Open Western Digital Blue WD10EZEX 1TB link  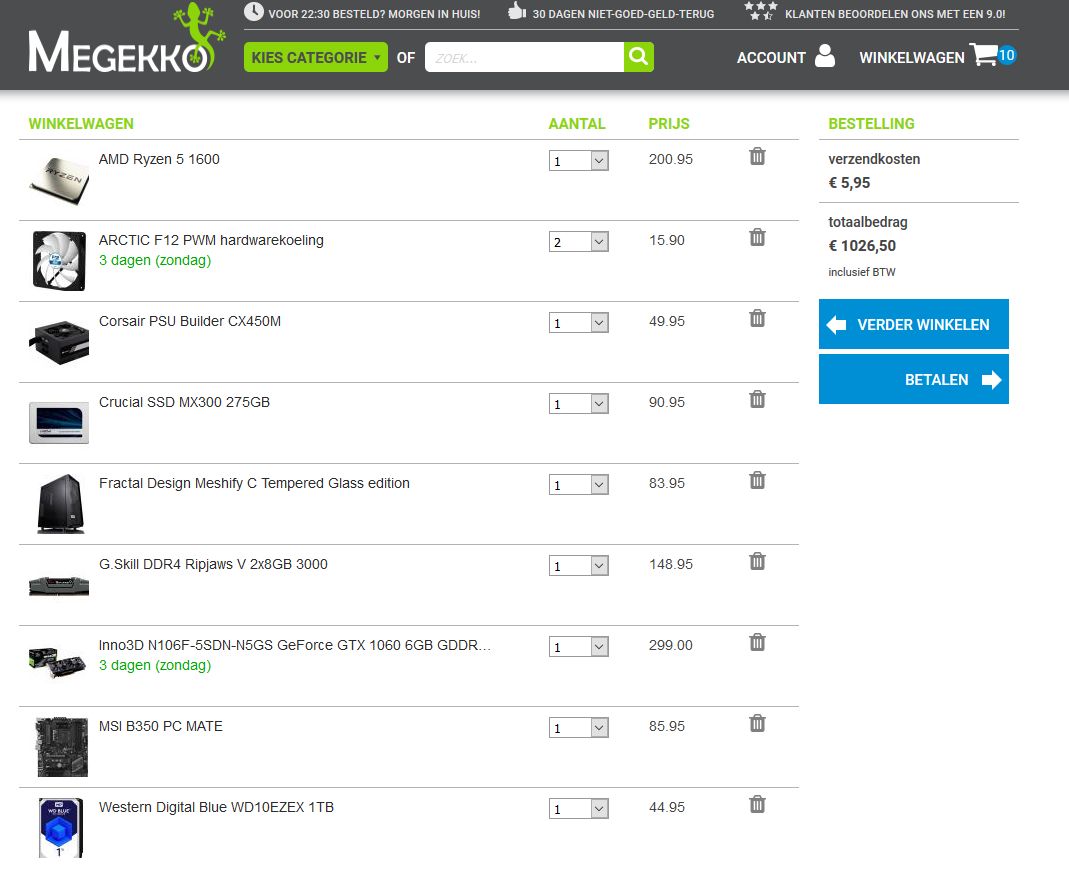pos(216,807)
